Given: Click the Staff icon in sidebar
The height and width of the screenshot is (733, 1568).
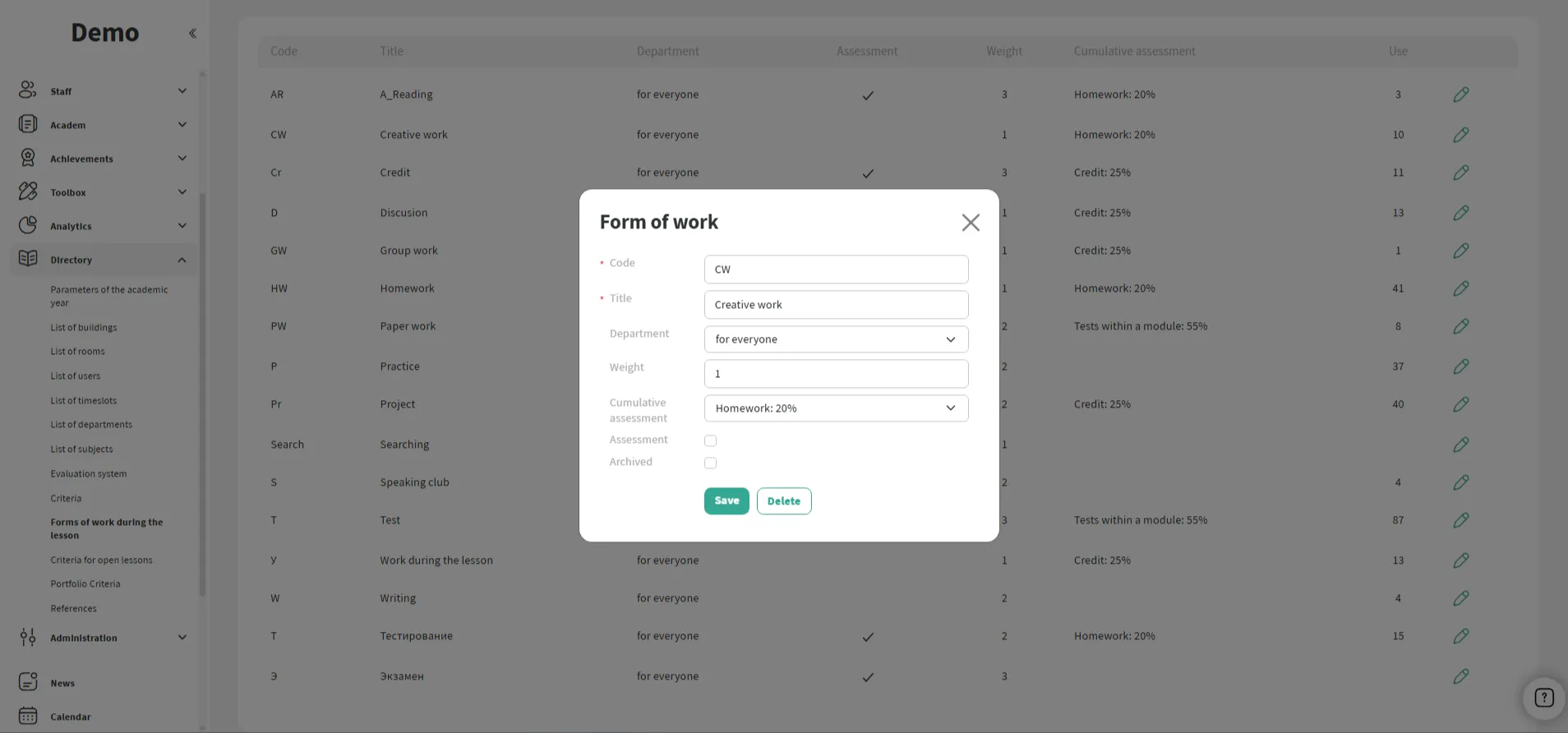Looking at the screenshot, I should [27, 90].
